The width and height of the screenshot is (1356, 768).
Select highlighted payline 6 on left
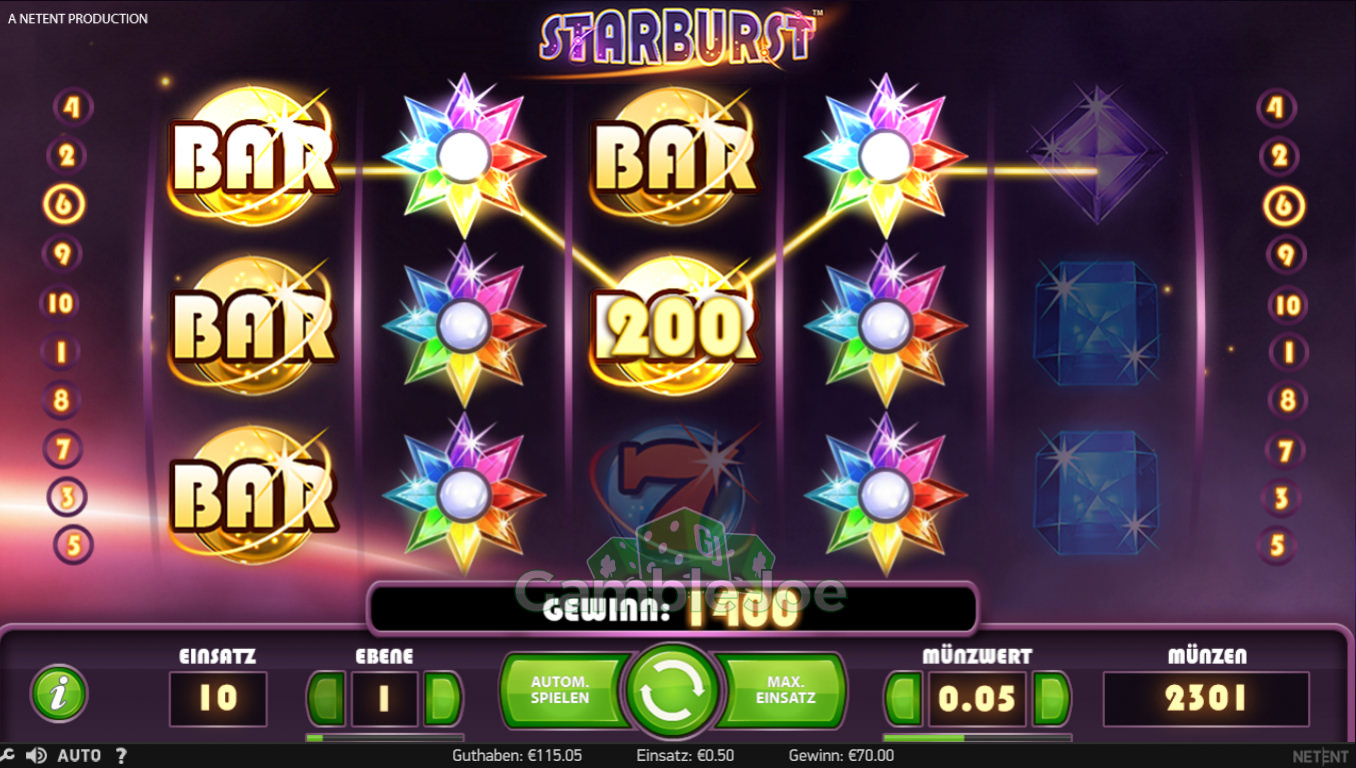65,205
